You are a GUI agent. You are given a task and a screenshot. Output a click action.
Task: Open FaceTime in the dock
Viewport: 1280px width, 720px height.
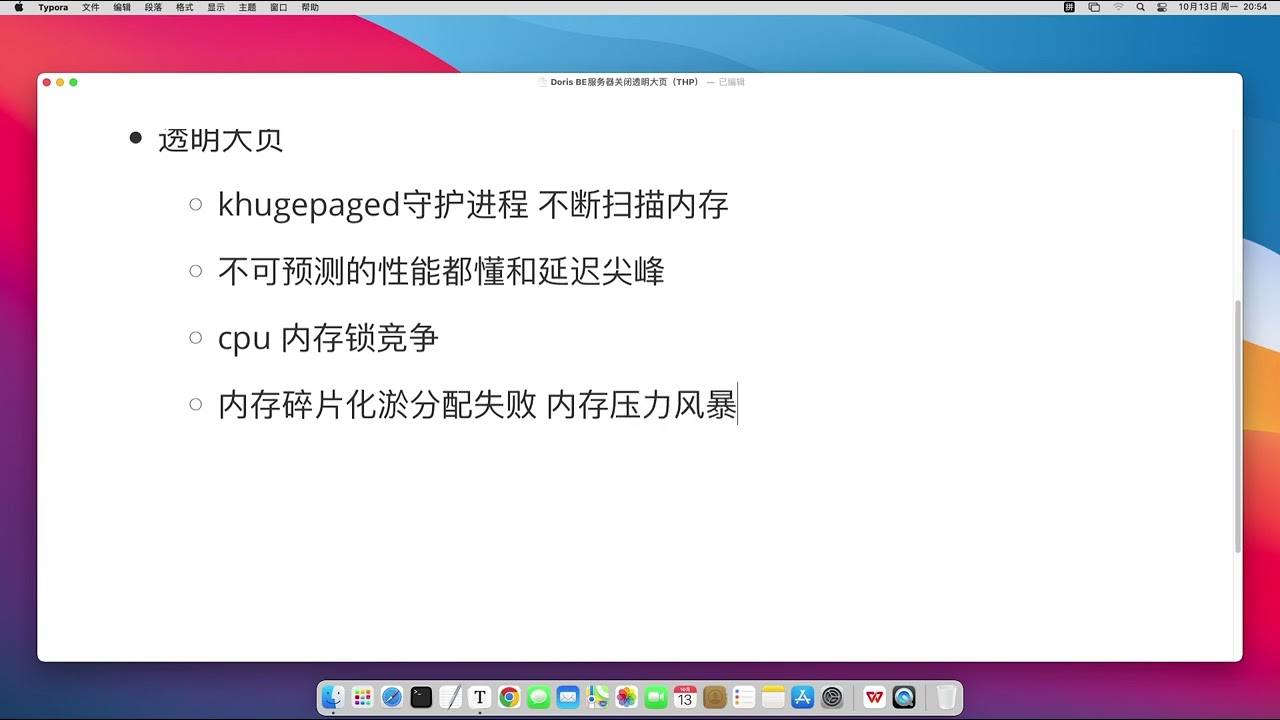[656, 697]
